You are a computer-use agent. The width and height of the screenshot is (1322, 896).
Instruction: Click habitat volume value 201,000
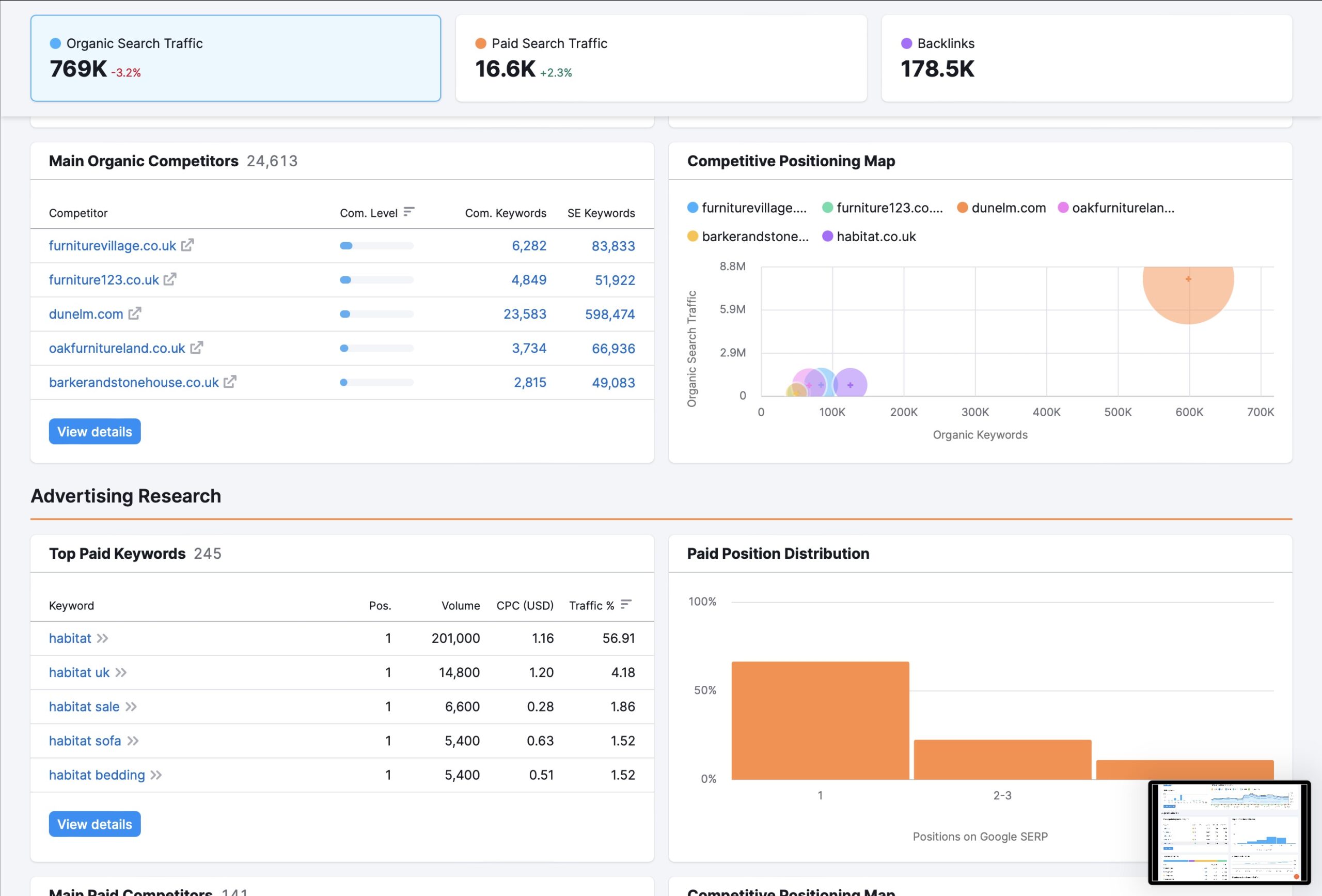pos(455,638)
